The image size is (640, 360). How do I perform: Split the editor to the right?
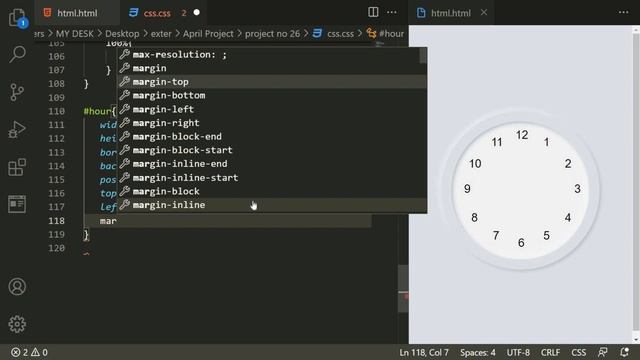373,12
